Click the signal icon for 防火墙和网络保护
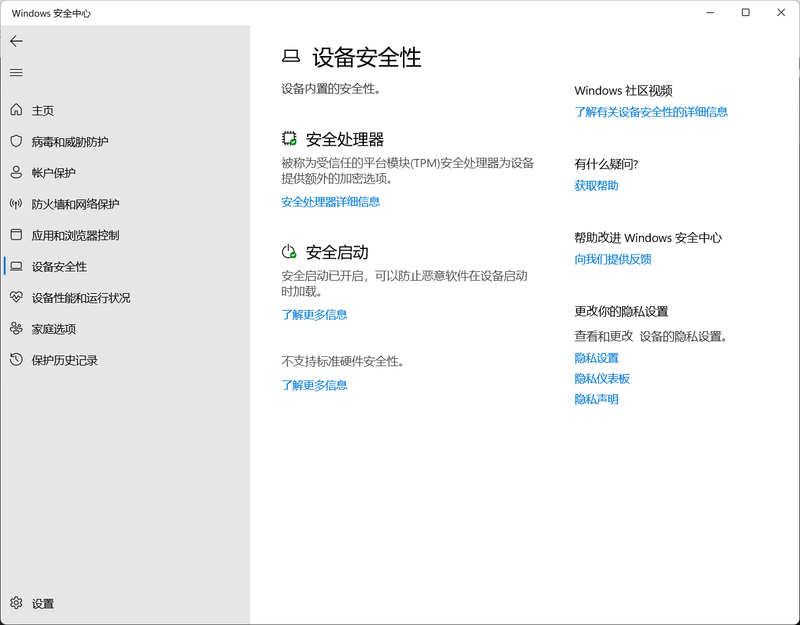The image size is (800, 625). click(x=16, y=204)
